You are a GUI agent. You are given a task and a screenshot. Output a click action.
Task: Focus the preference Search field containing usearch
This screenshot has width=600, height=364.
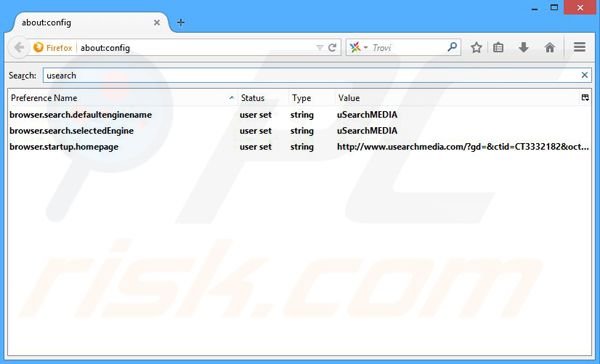point(317,75)
